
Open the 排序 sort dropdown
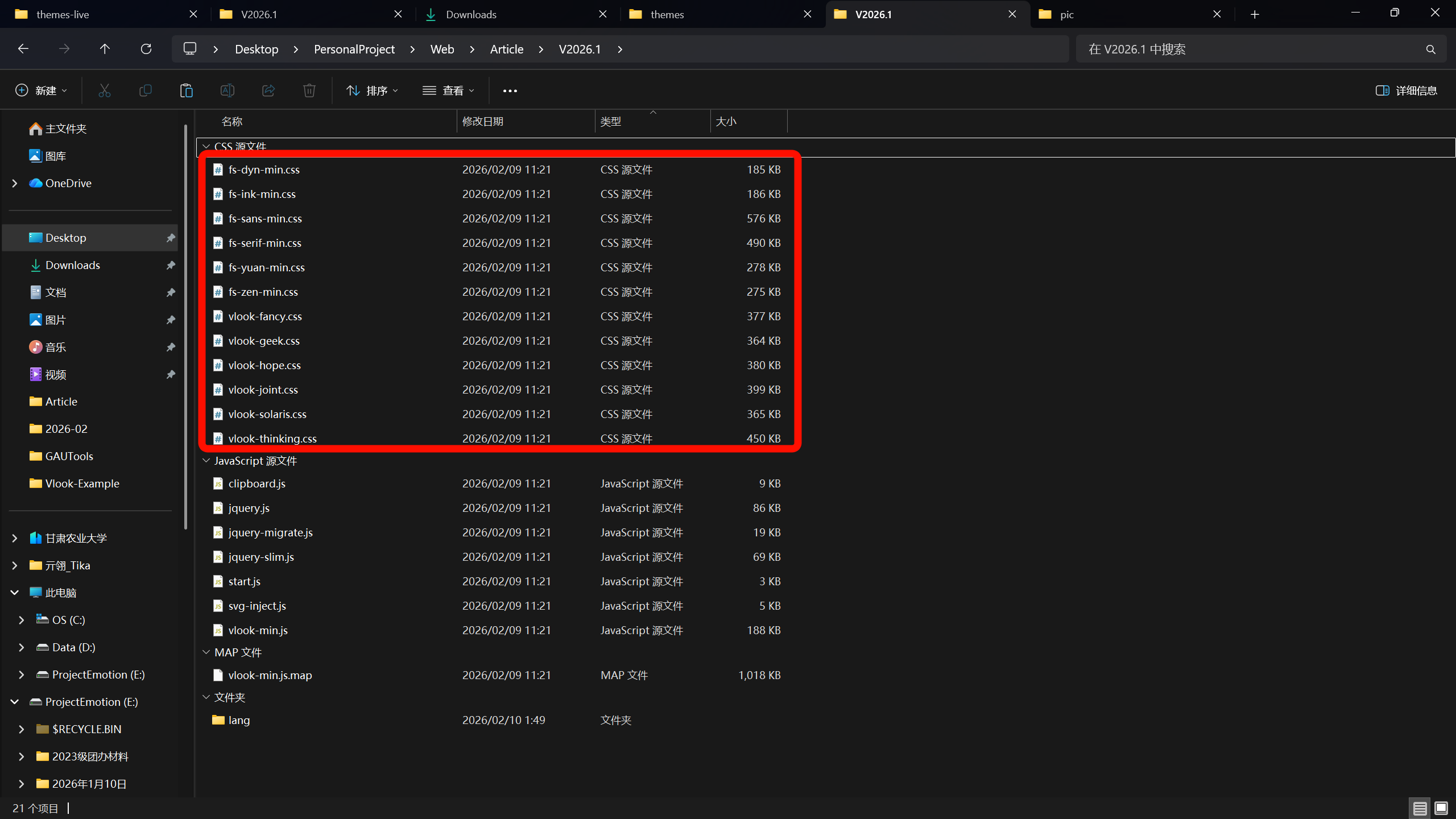coord(373,90)
